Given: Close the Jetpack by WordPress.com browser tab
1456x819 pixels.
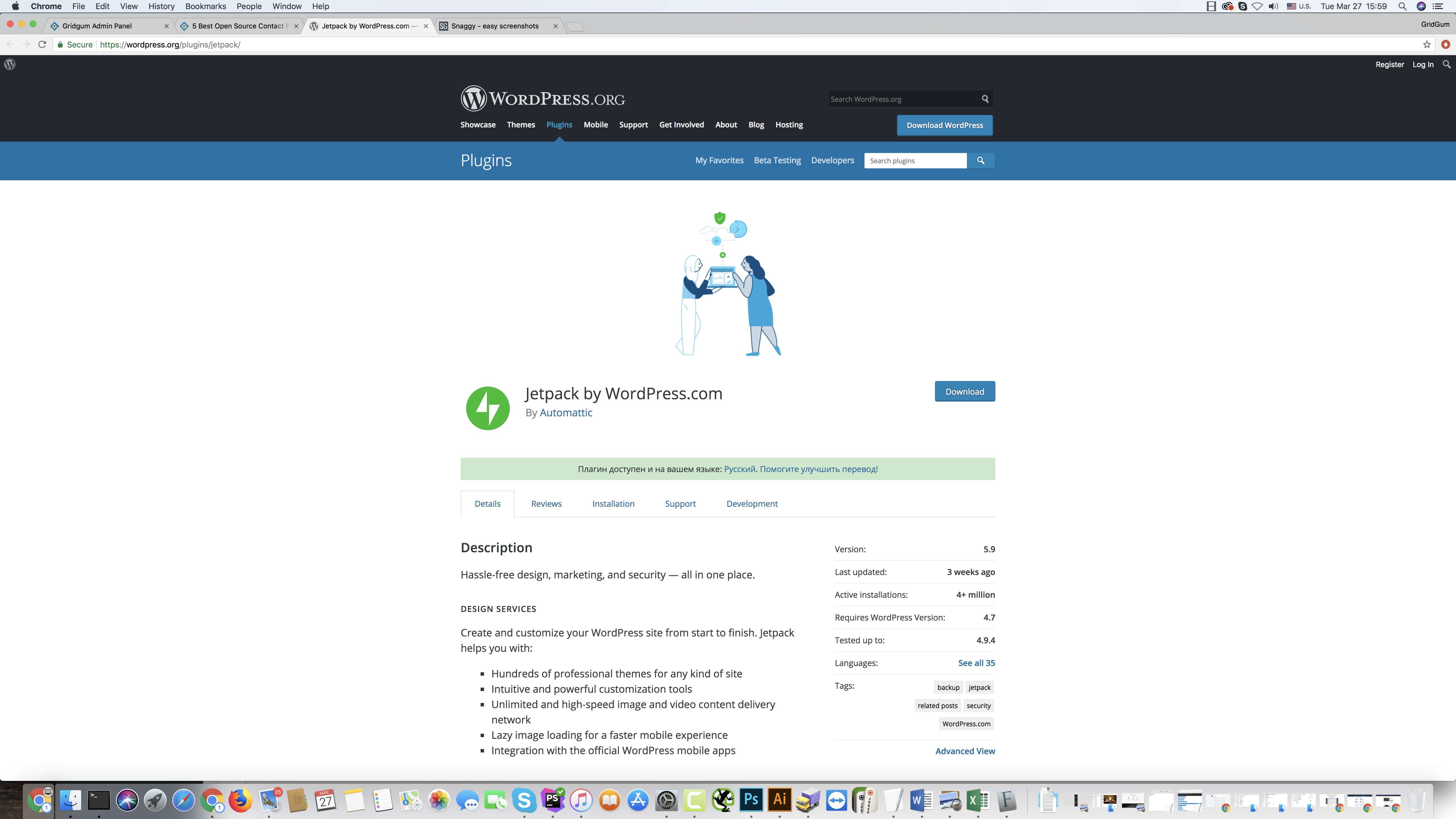Looking at the screenshot, I should point(426,26).
